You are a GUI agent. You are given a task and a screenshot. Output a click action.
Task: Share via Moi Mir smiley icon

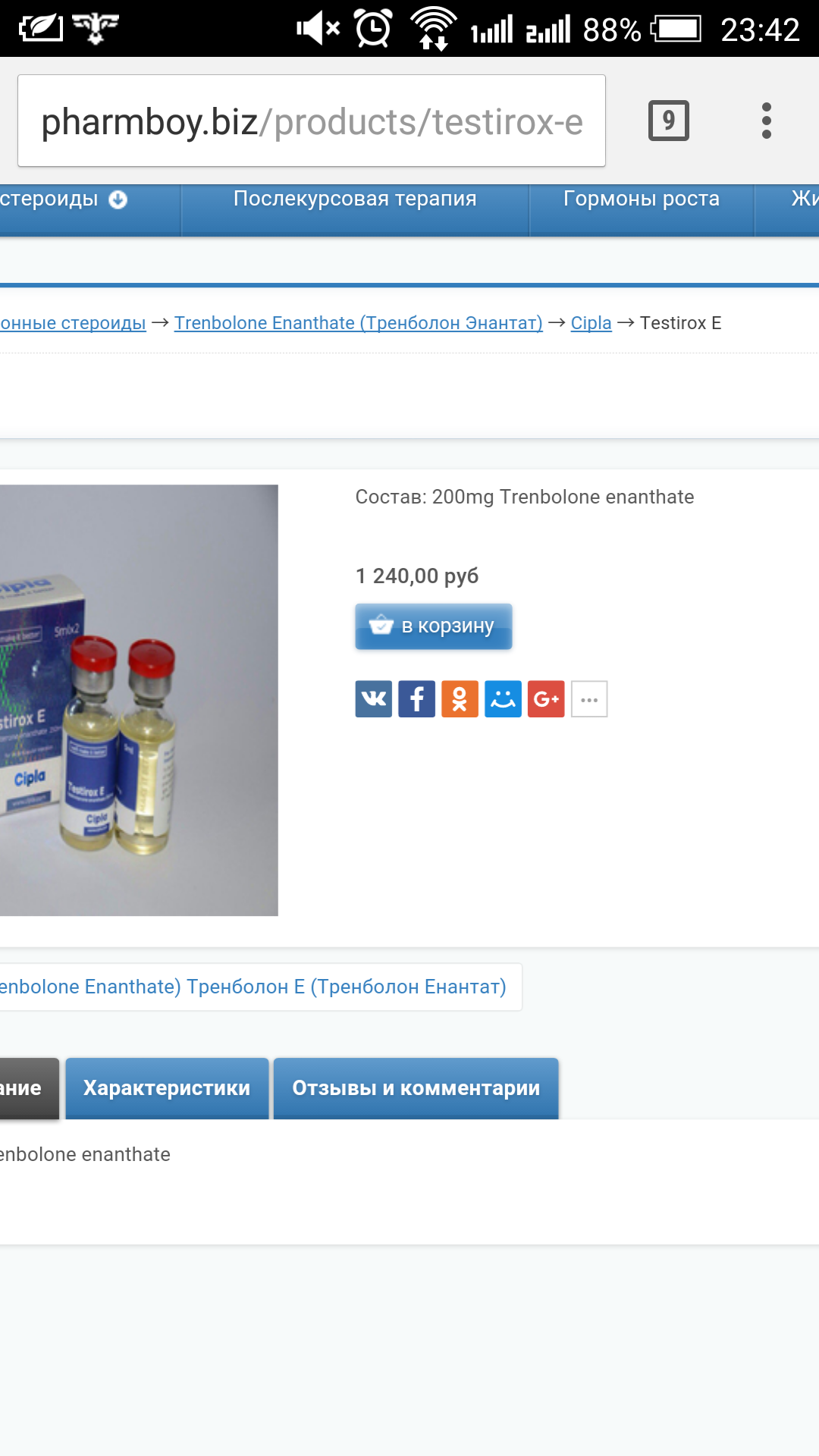503,698
